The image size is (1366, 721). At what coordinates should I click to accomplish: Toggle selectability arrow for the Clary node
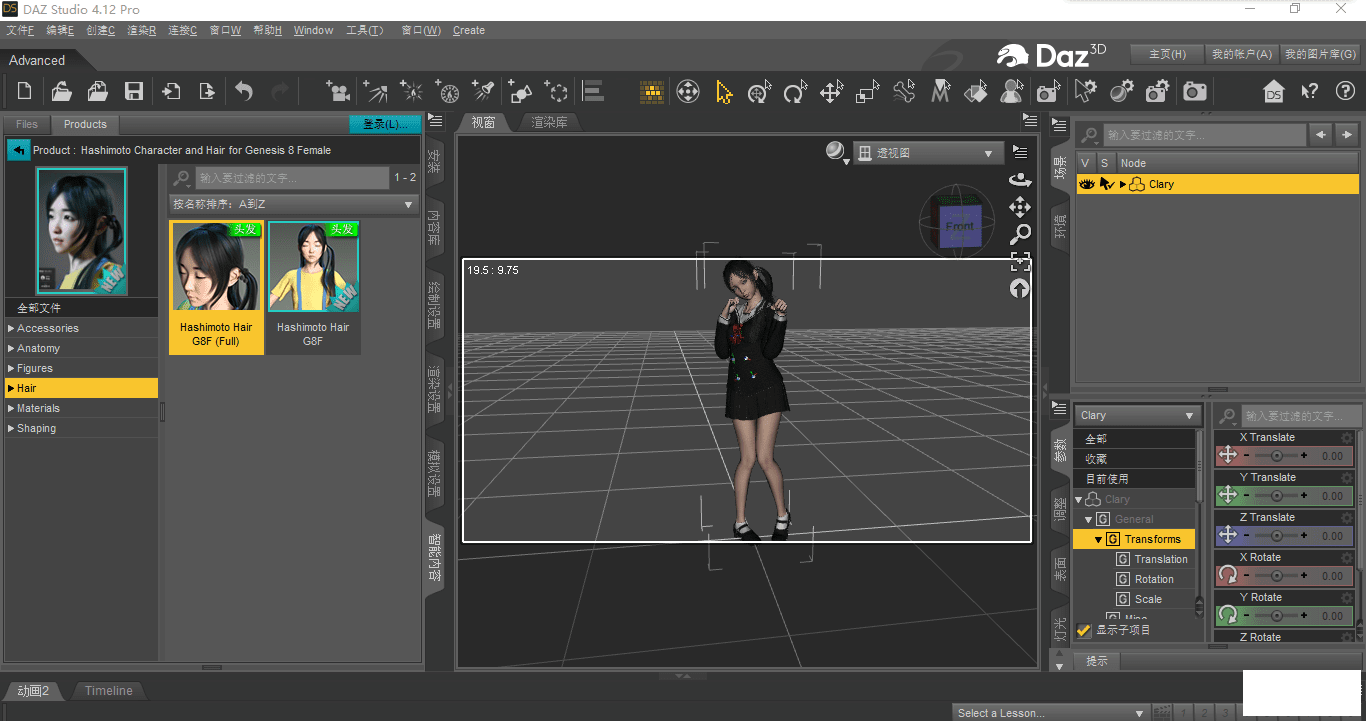tap(1106, 184)
